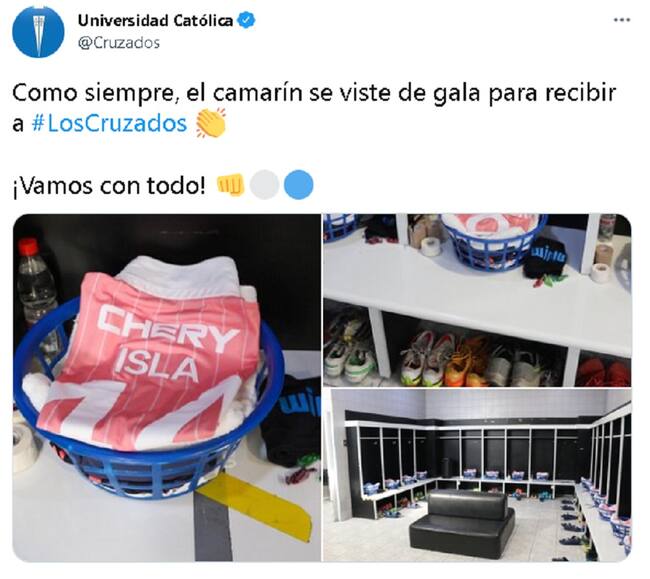
Task: Click the blue circle emoji
Action: (x=298, y=185)
